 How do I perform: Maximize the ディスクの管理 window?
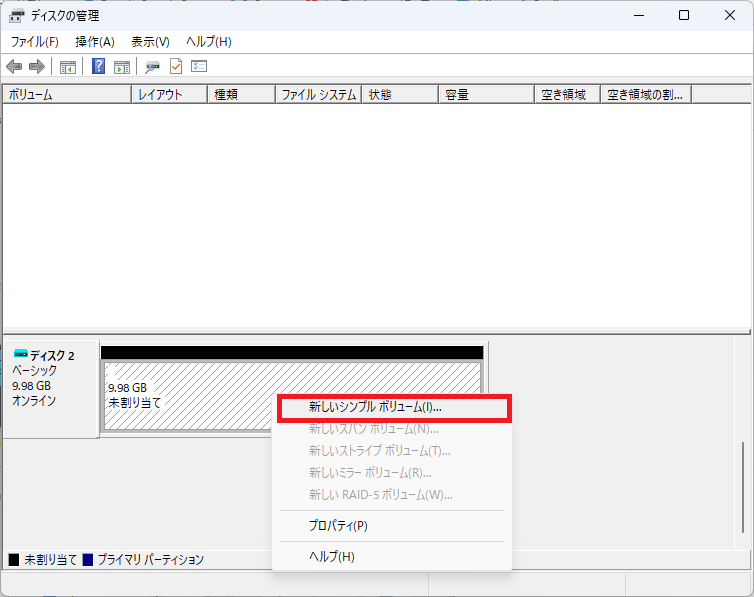point(684,15)
